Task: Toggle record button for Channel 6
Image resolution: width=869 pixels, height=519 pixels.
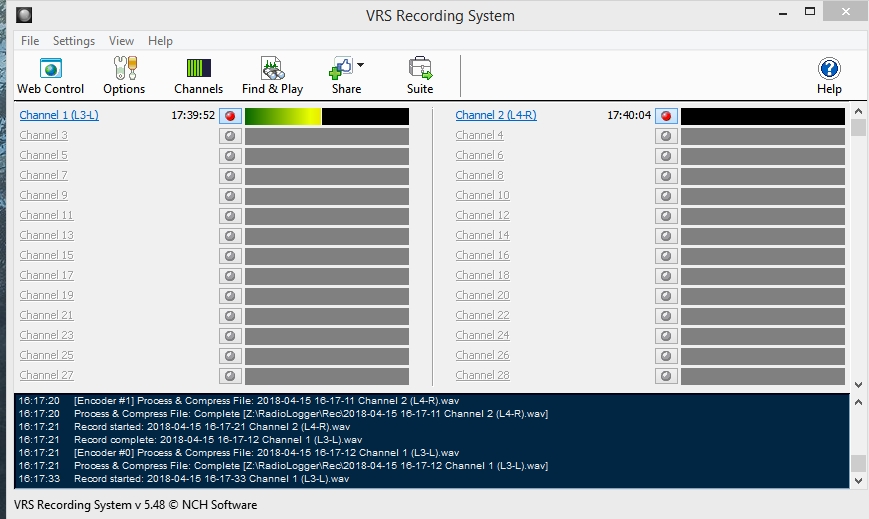Action: (666, 156)
